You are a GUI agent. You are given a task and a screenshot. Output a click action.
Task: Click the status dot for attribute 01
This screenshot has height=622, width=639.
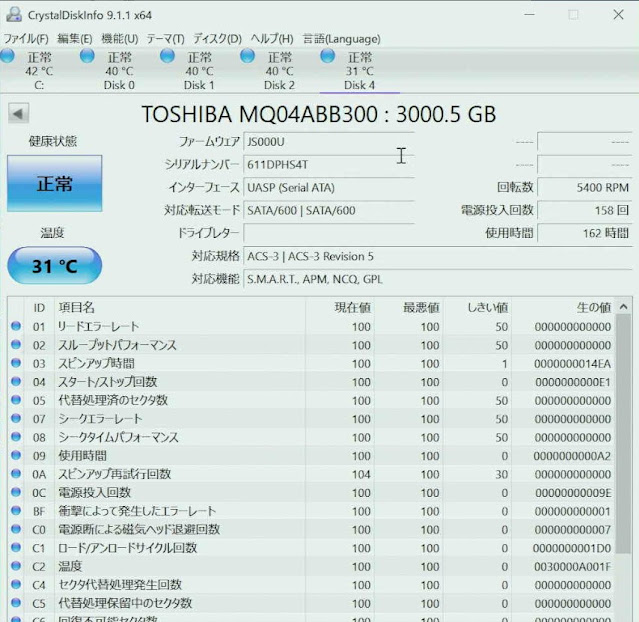coord(16,326)
